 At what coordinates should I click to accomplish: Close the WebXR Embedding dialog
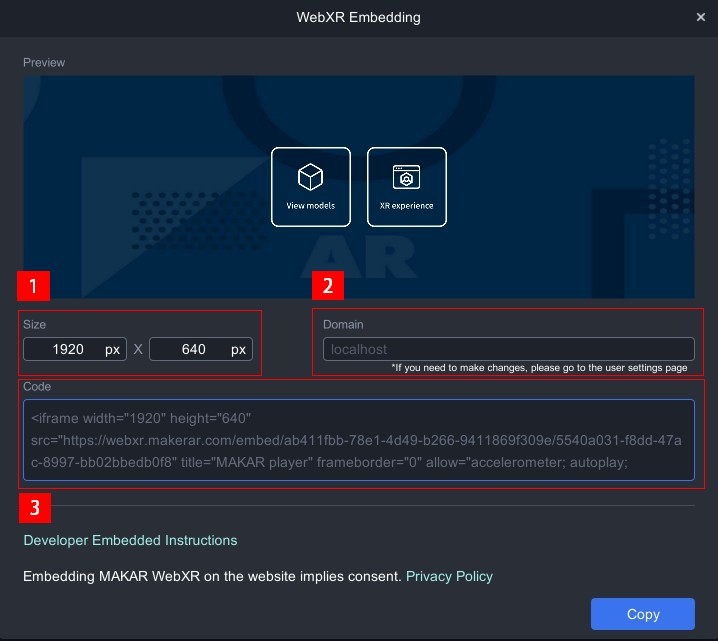click(x=701, y=17)
